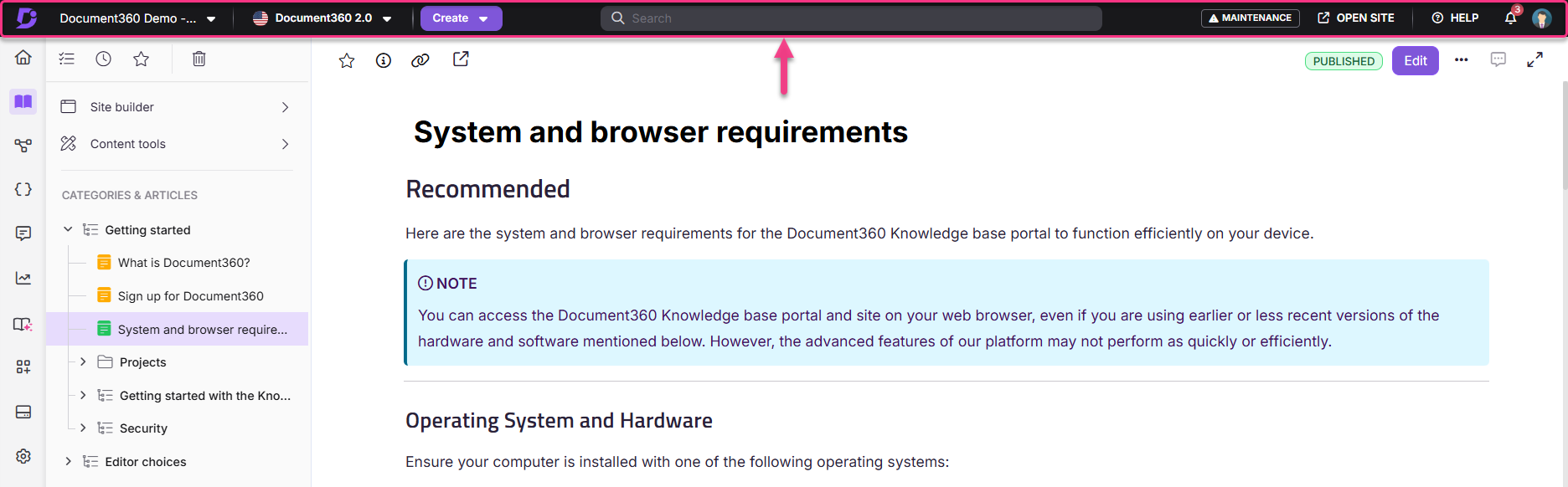Open the Create dropdown button
This screenshot has width=1568, height=487.
click(x=462, y=18)
